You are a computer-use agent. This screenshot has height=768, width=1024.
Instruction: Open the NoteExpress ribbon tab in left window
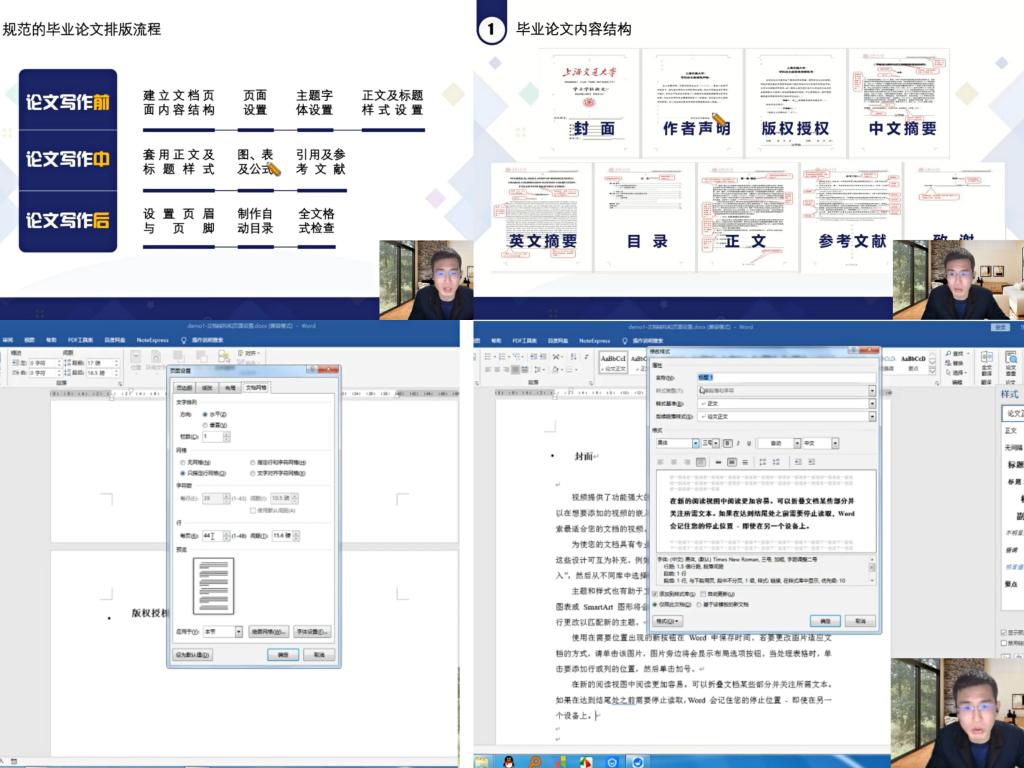(x=153, y=340)
